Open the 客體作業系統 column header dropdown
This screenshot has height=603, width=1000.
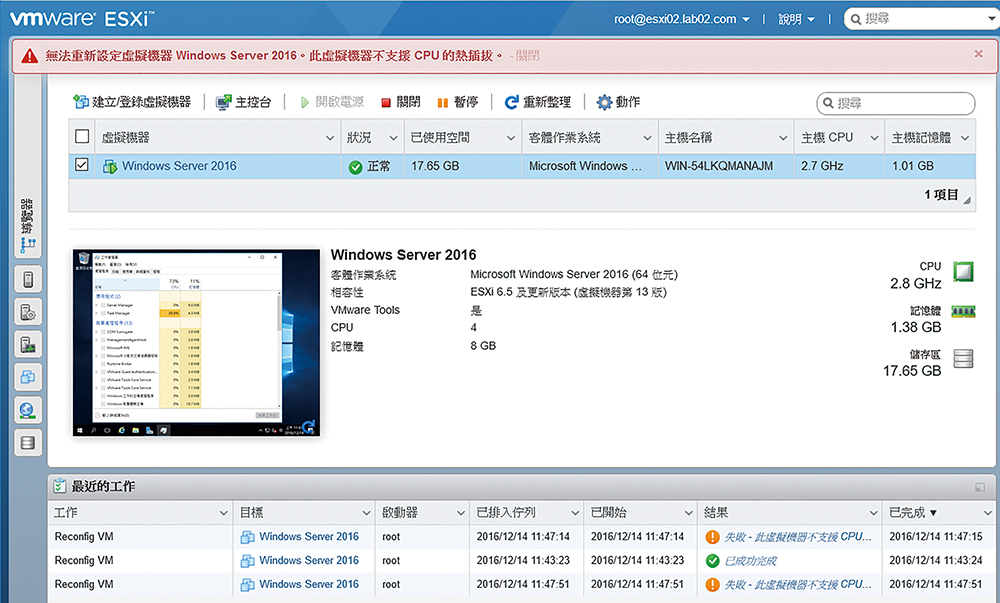tap(647, 138)
